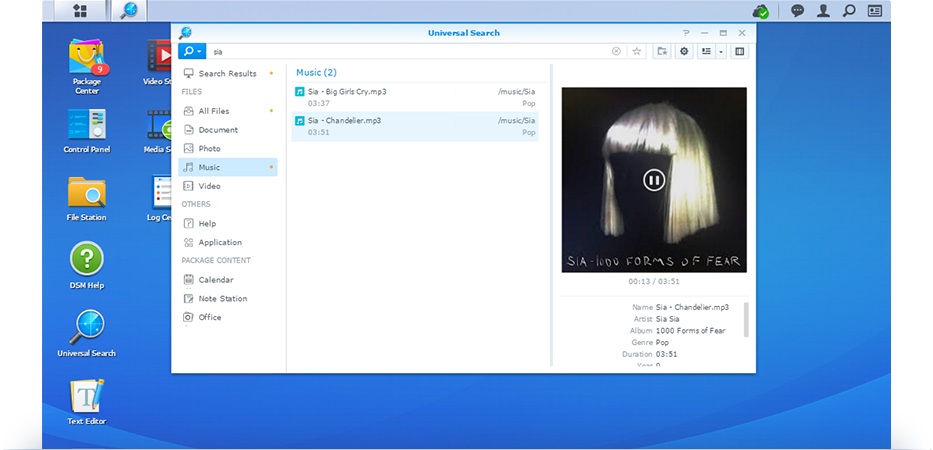This screenshot has width=933, height=450.
Task: Click the metadata panel scrollbar
Action: pos(747,320)
